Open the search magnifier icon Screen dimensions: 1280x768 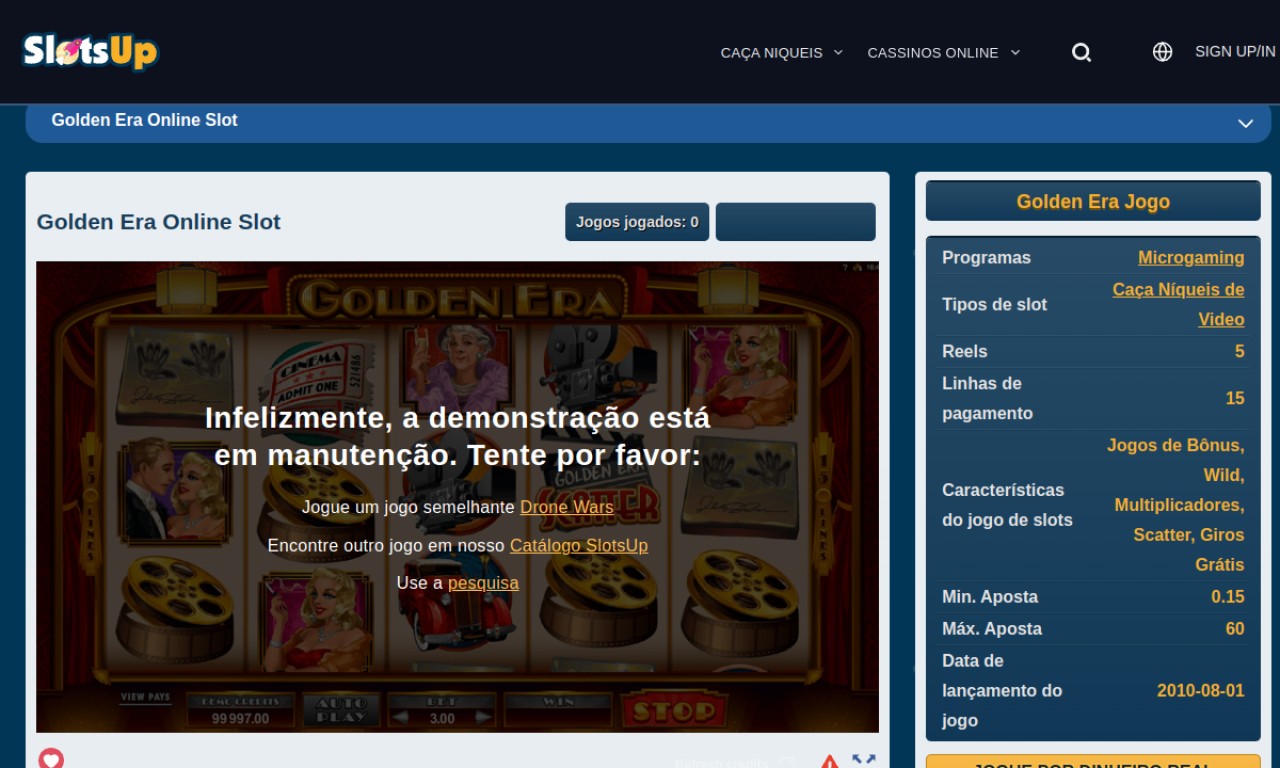pyautogui.click(x=1081, y=53)
